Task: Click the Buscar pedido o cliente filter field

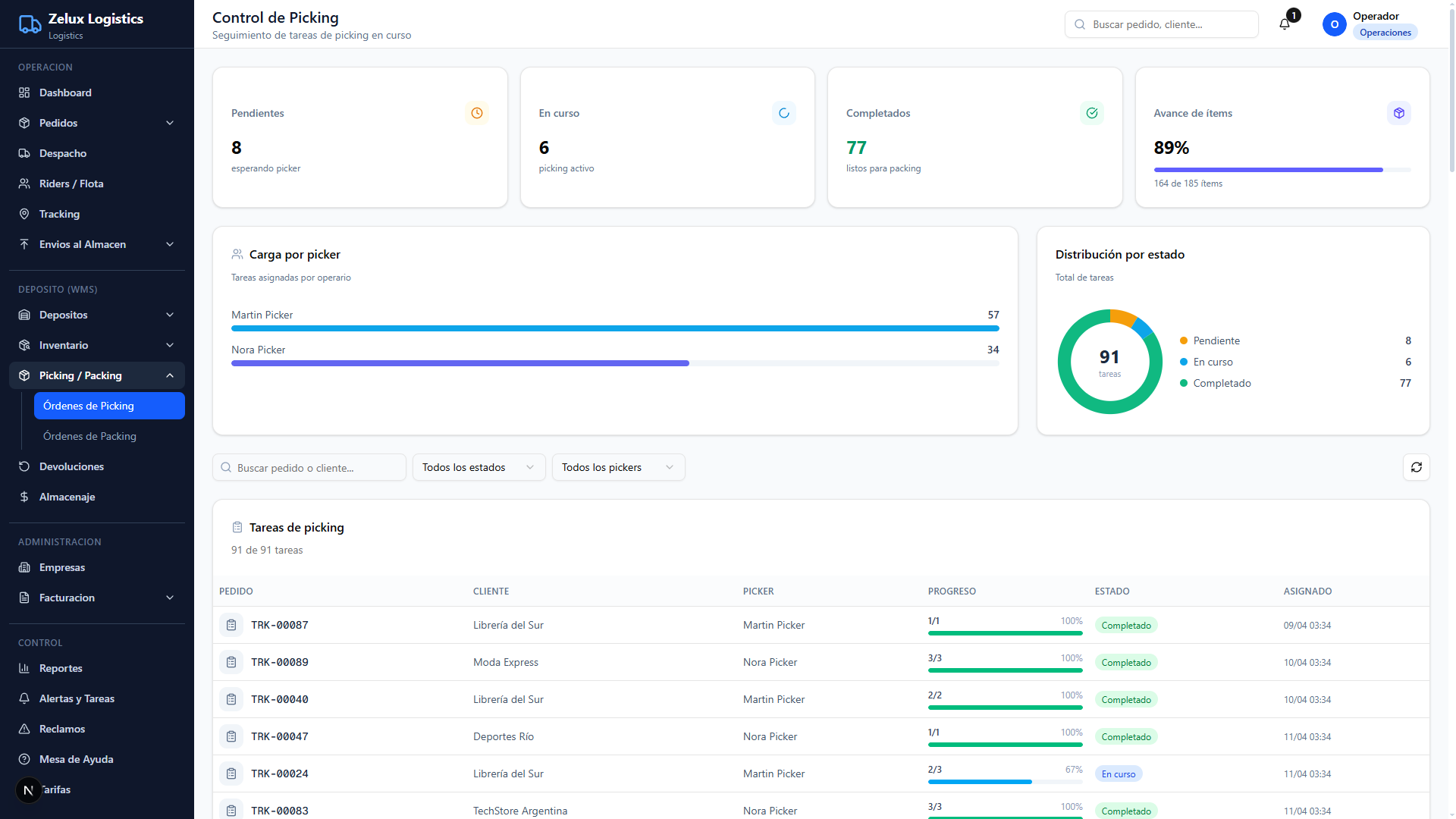Action: pos(309,467)
